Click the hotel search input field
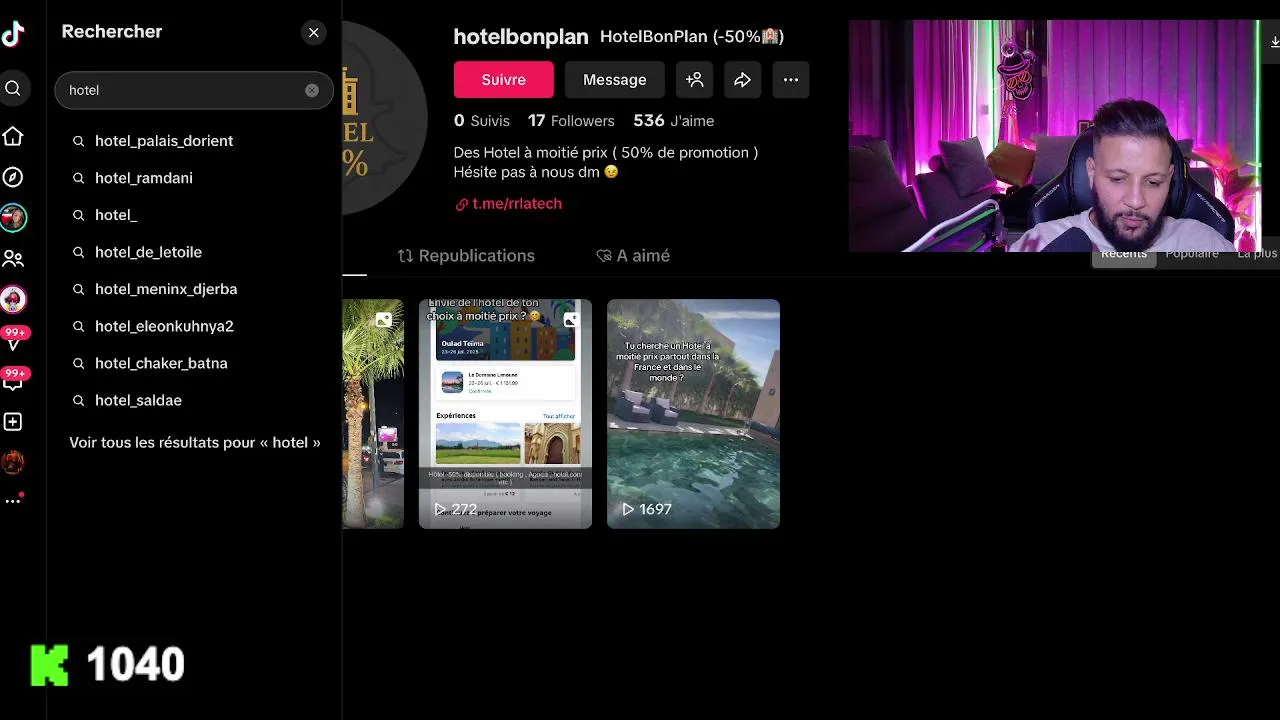Screen dimensions: 1280x720 click(x=194, y=90)
